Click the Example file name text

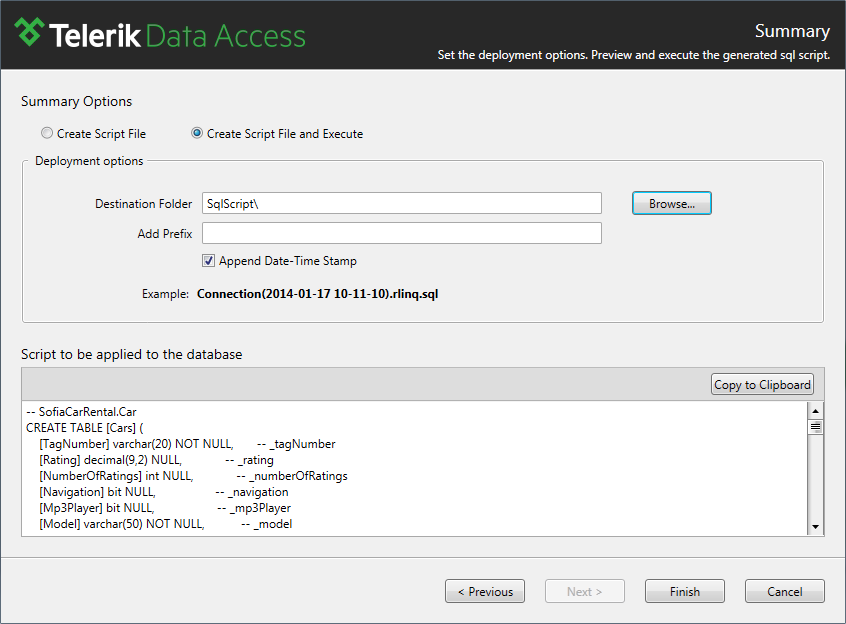[318, 294]
